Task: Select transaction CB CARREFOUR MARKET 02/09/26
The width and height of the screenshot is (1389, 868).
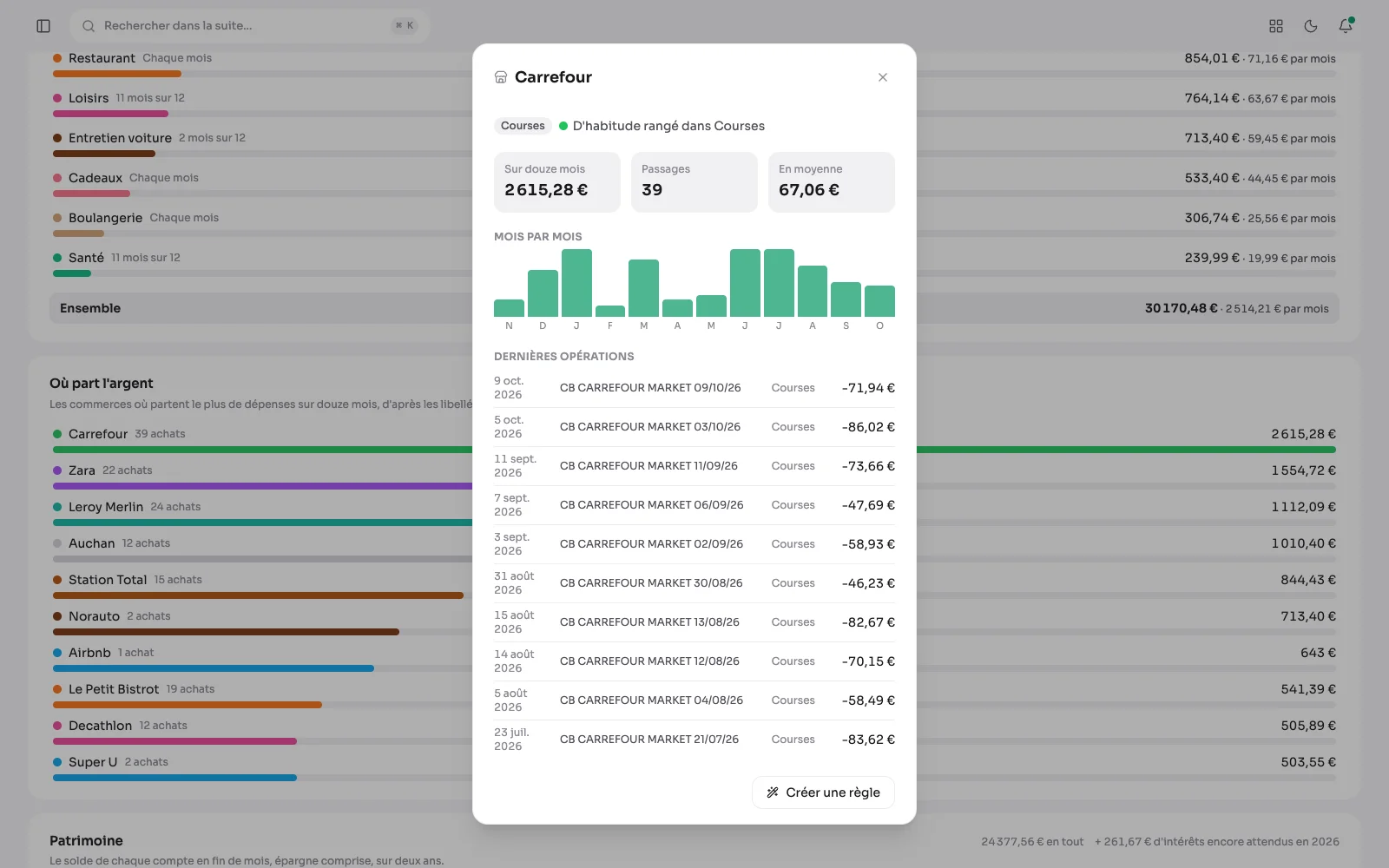Action: pos(694,544)
